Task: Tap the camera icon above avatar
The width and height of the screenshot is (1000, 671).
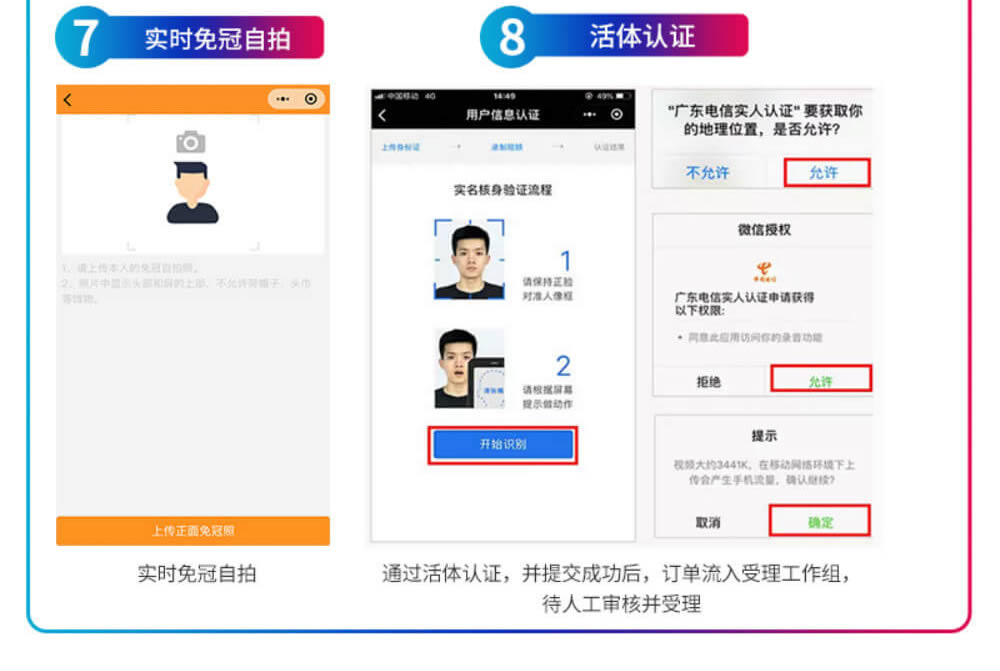Action: click(x=191, y=142)
